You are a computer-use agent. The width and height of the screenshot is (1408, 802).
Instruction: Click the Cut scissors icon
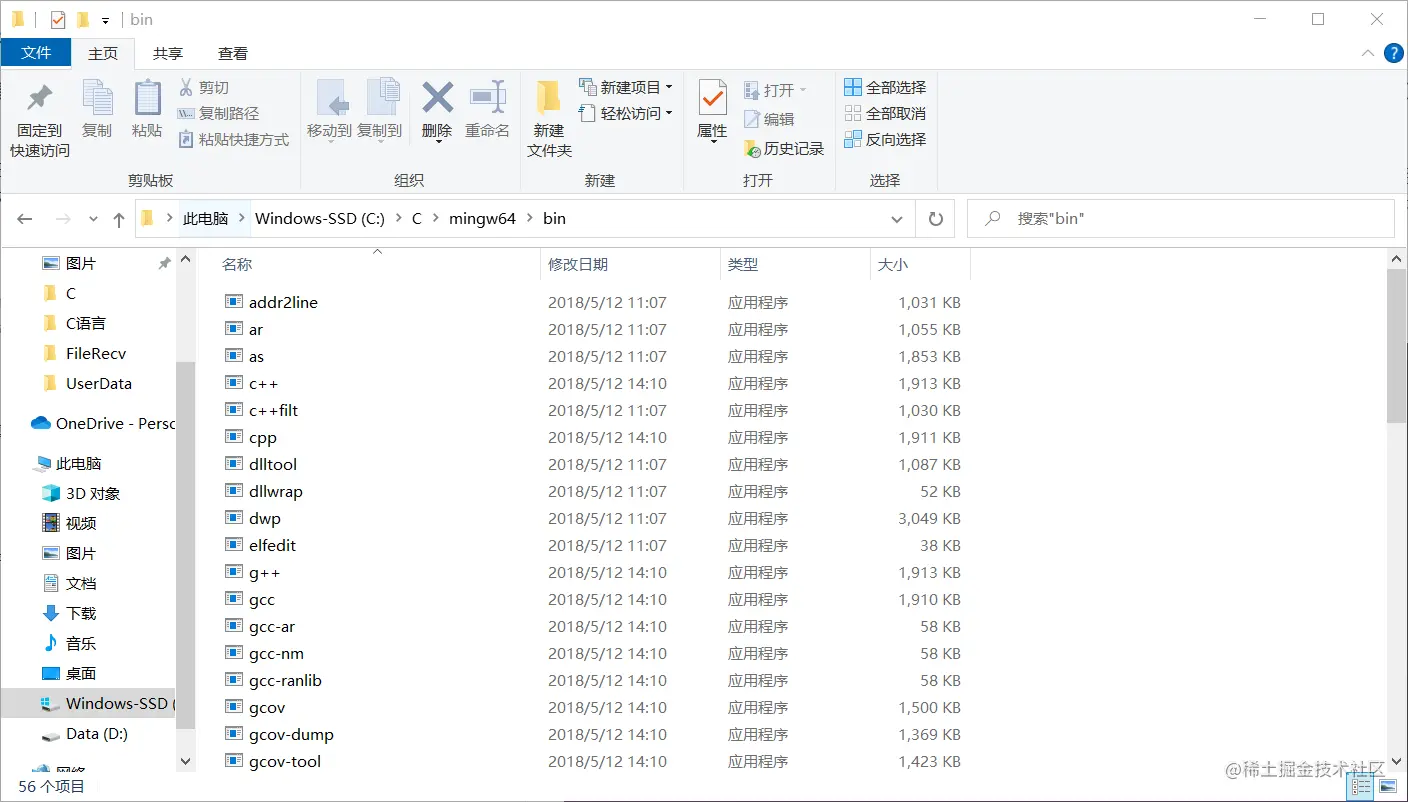[x=186, y=88]
